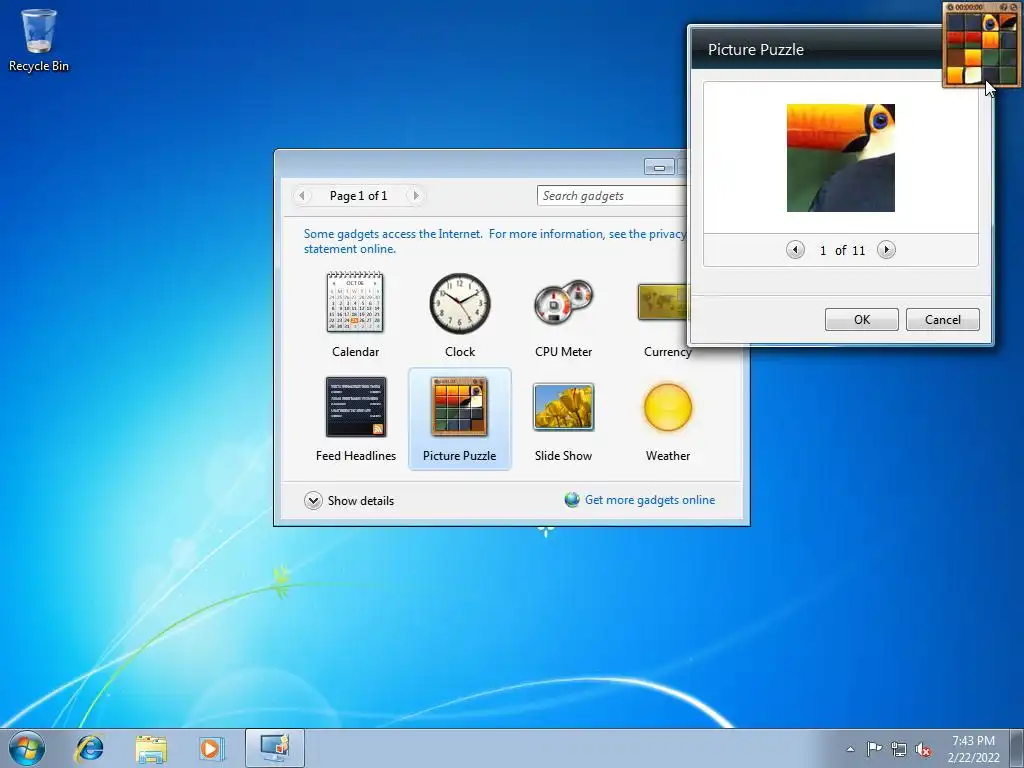Click OK in Picture Puzzle dialog
This screenshot has width=1024, height=768.
[x=861, y=319]
